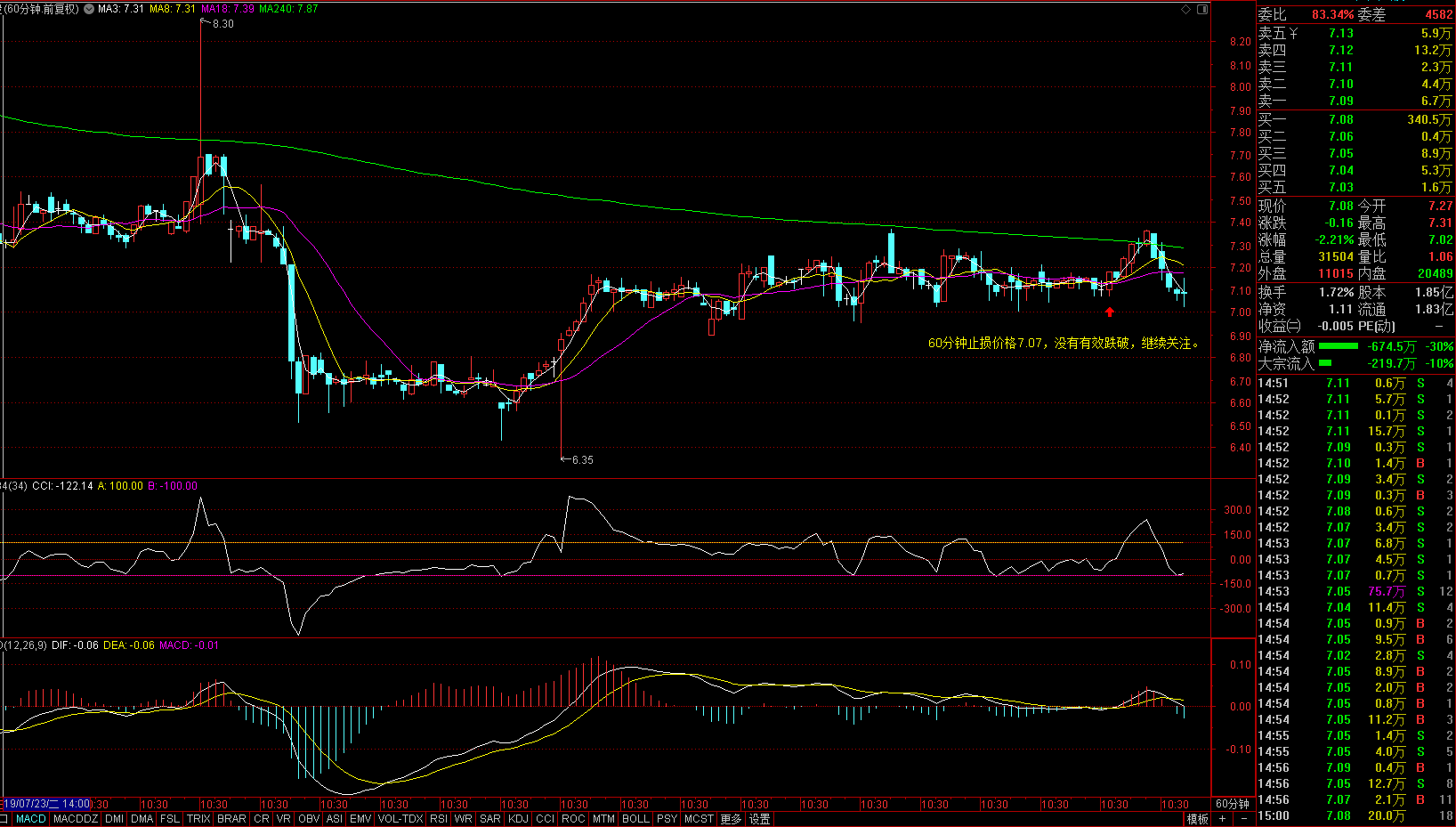Click the 卖五 ask row at 7.13

pyautogui.click(x=1355, y=33)
